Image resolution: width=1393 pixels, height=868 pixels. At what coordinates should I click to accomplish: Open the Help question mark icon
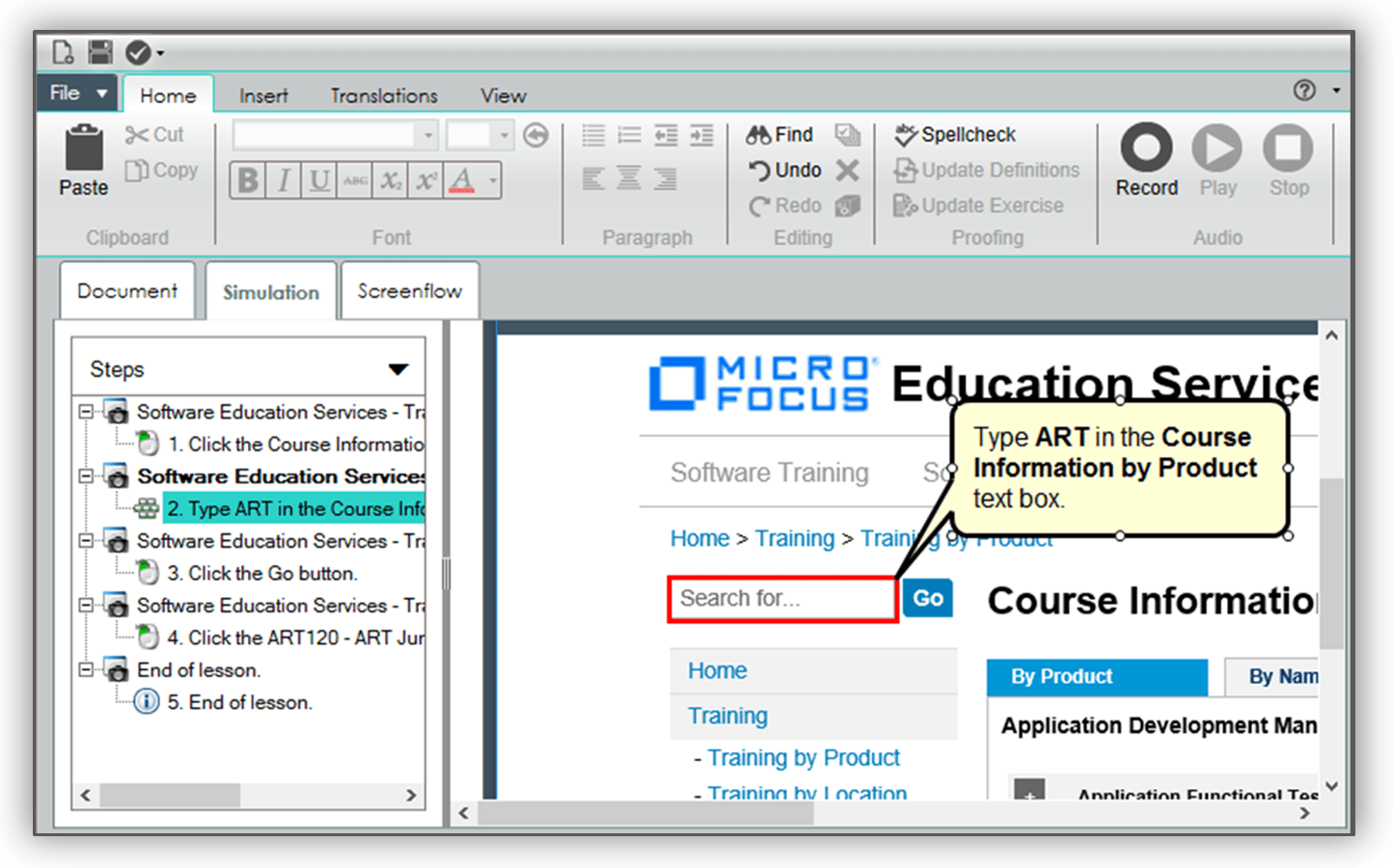click(x=1304, y=91)
